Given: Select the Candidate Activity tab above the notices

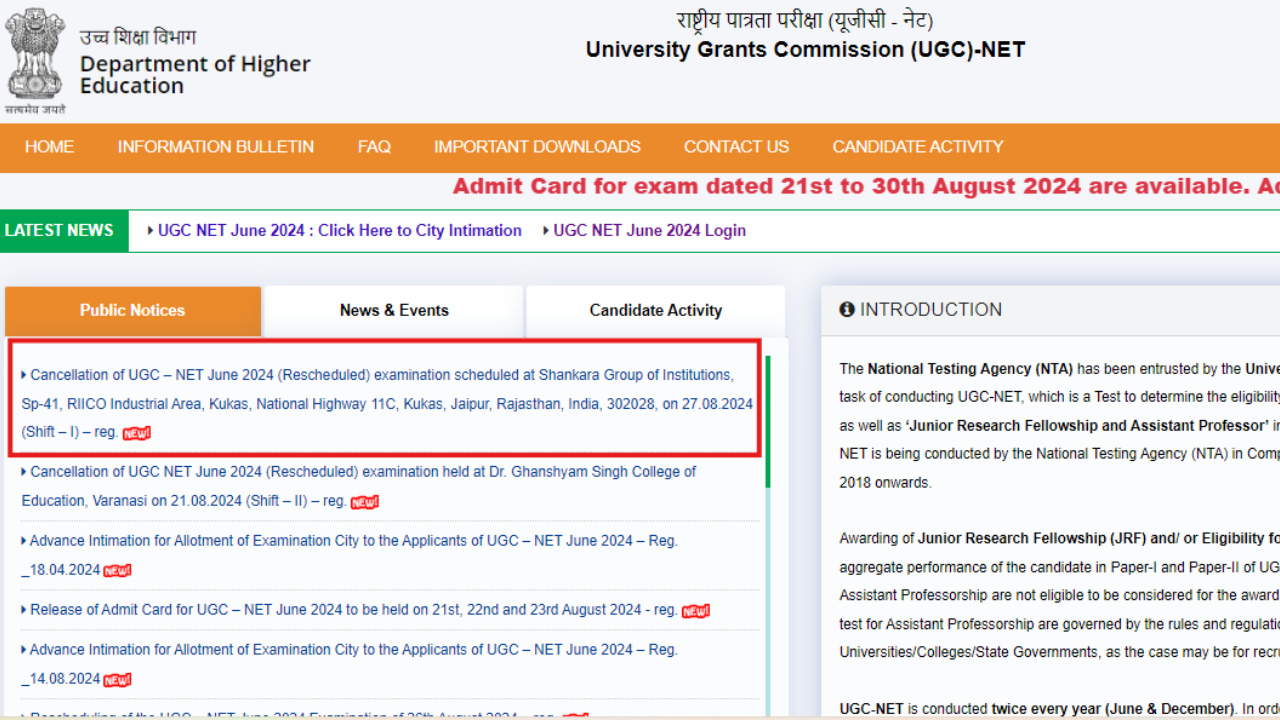Looking at the screenshot, I should point(656,311).
